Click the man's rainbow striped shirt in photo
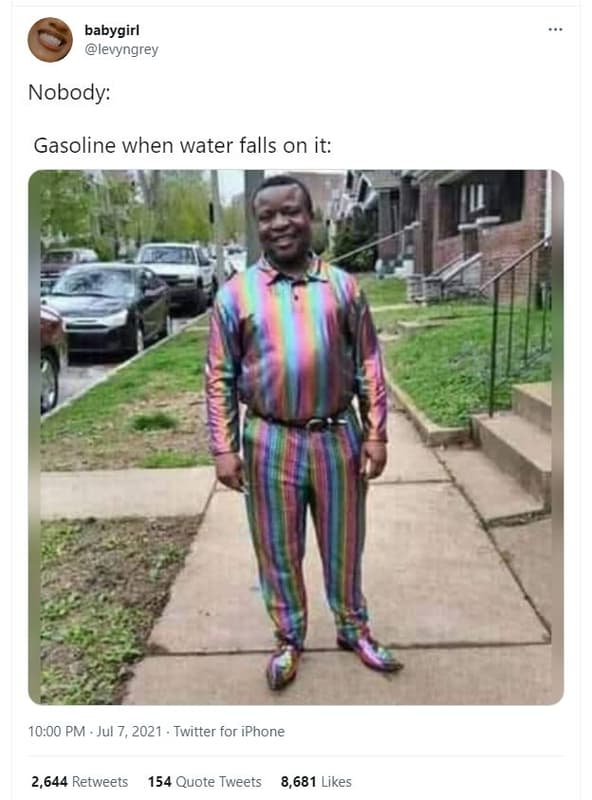This screenshot has height=800, width=592. coord(295,352)
